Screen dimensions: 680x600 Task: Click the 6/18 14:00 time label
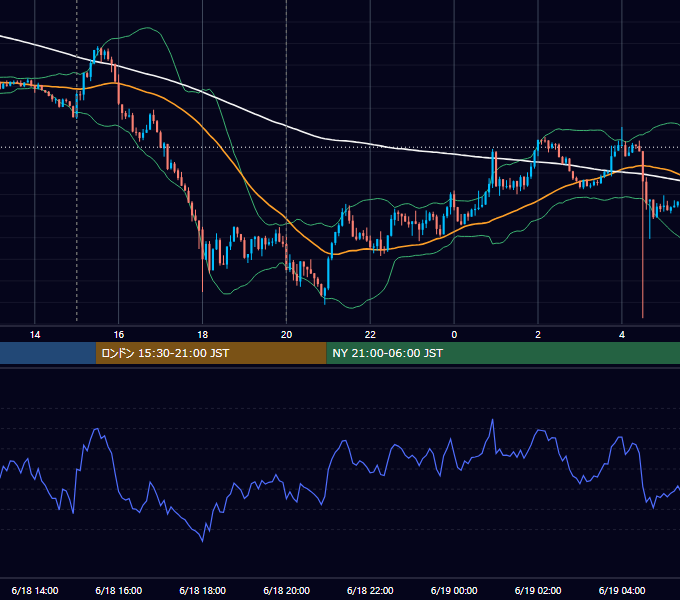(35, 590)
